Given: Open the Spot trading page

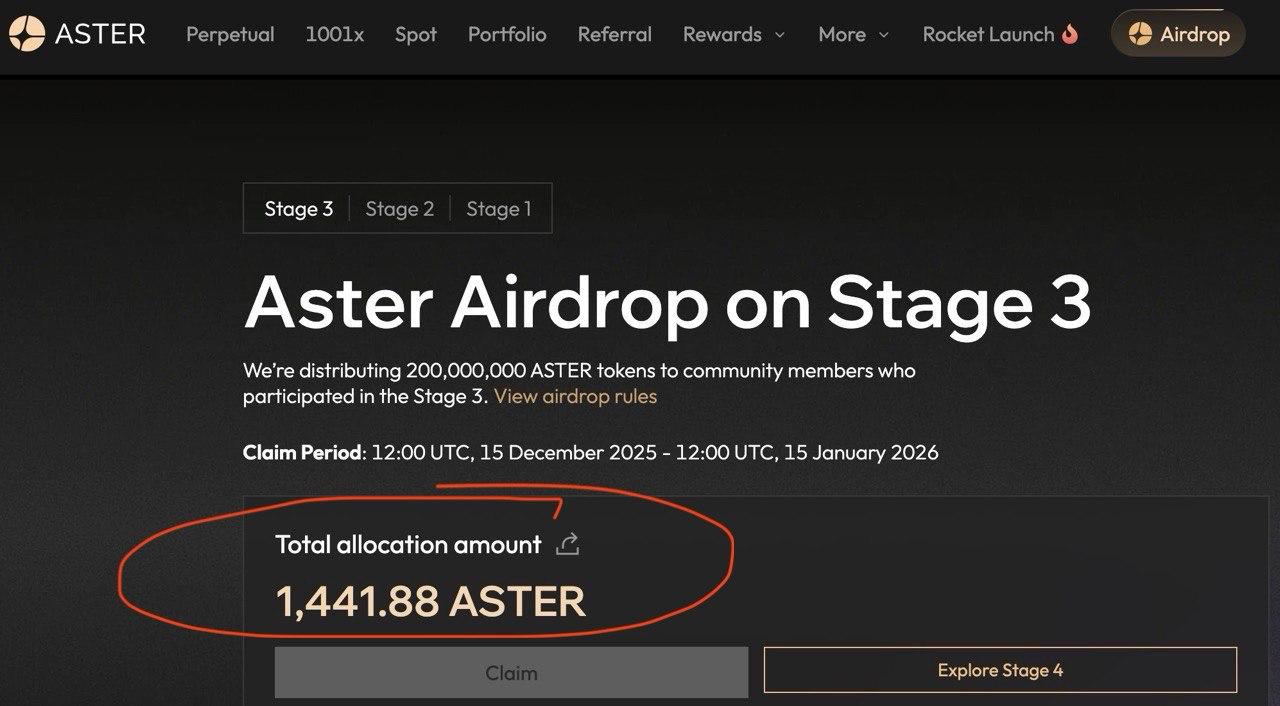Looking at the screenshot, I should point(416,34).
